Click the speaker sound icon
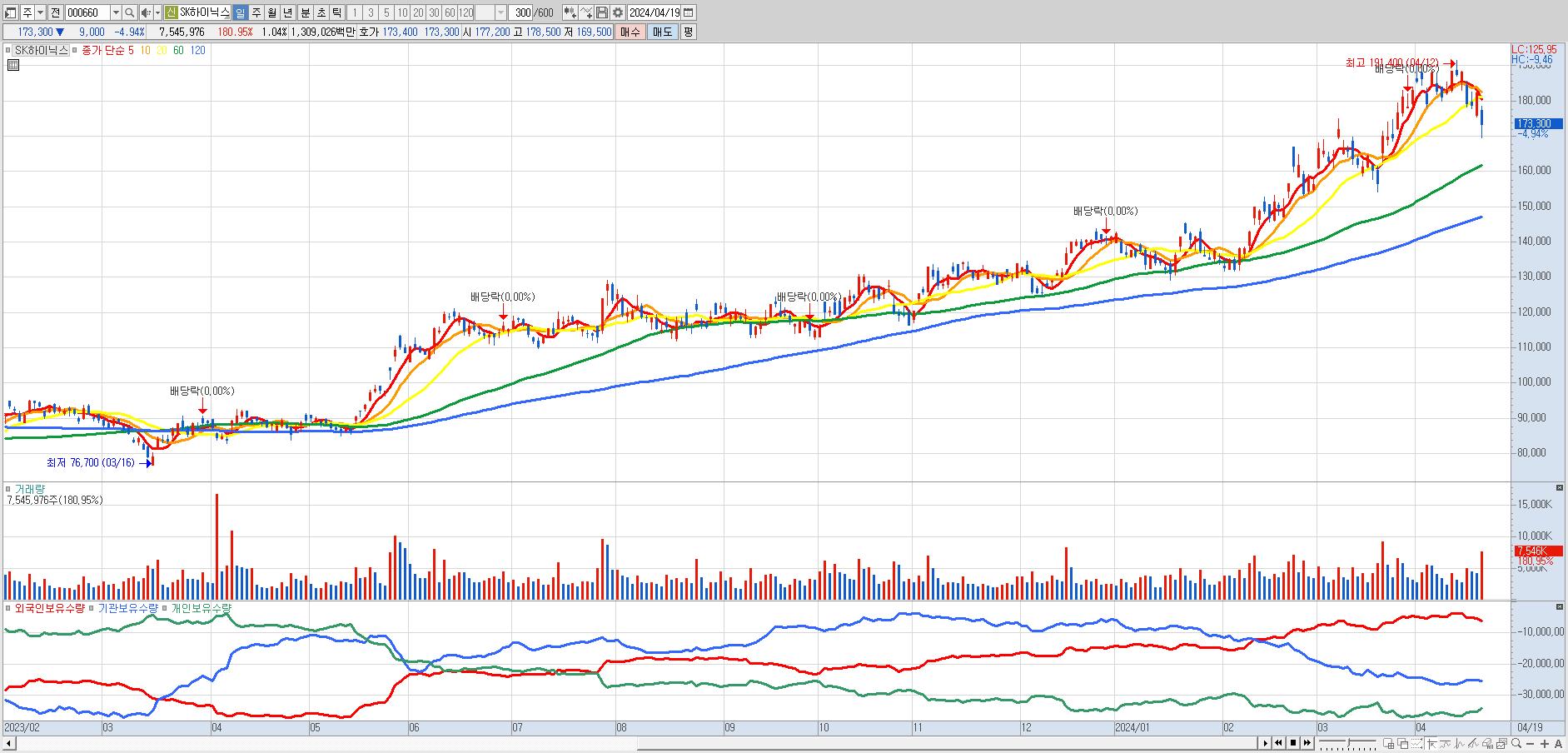Screen dimensions: 1568x753 tap(146, 12)
